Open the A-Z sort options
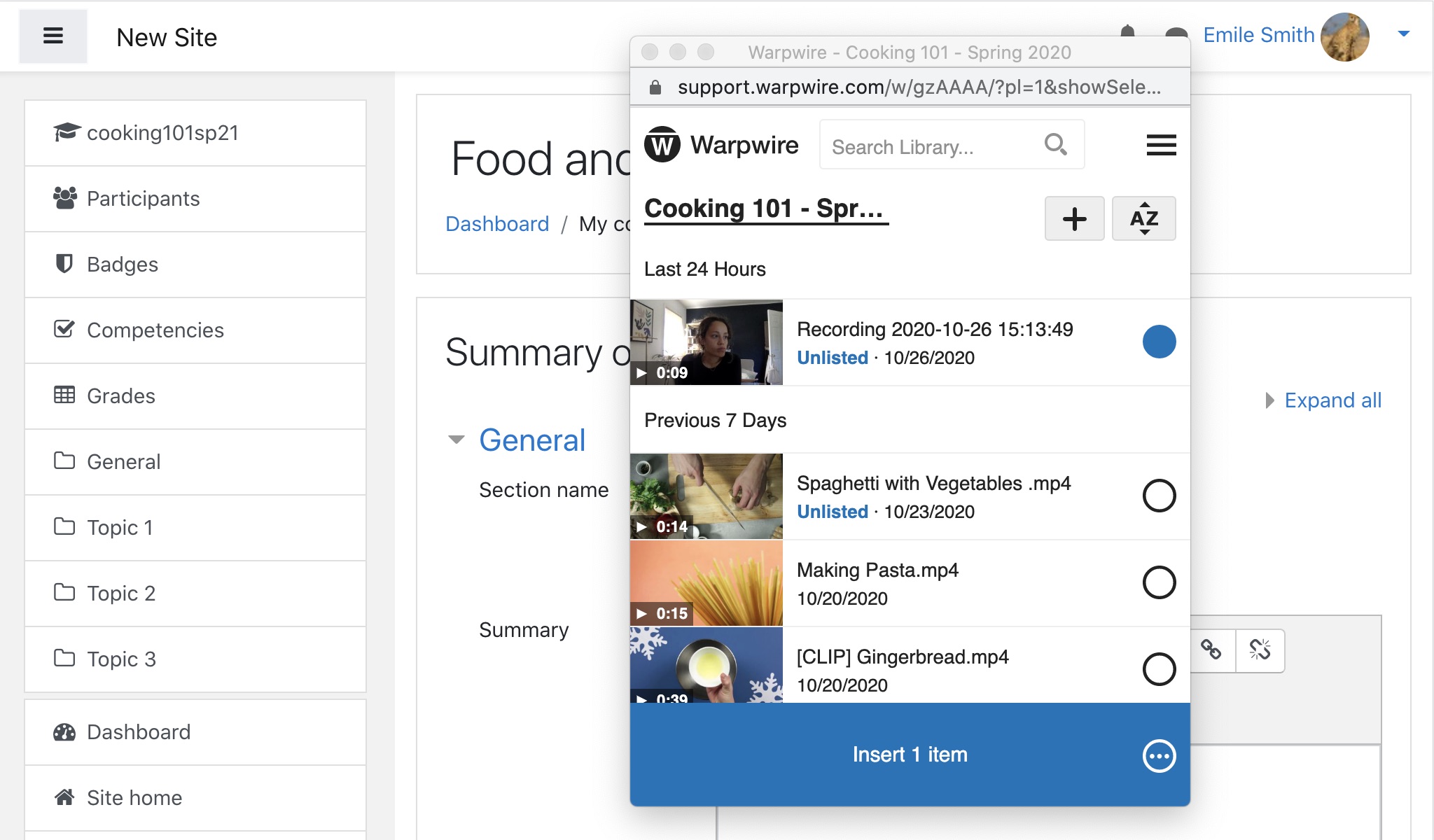Screen dimensions: 1434x840 point(1143,218)
